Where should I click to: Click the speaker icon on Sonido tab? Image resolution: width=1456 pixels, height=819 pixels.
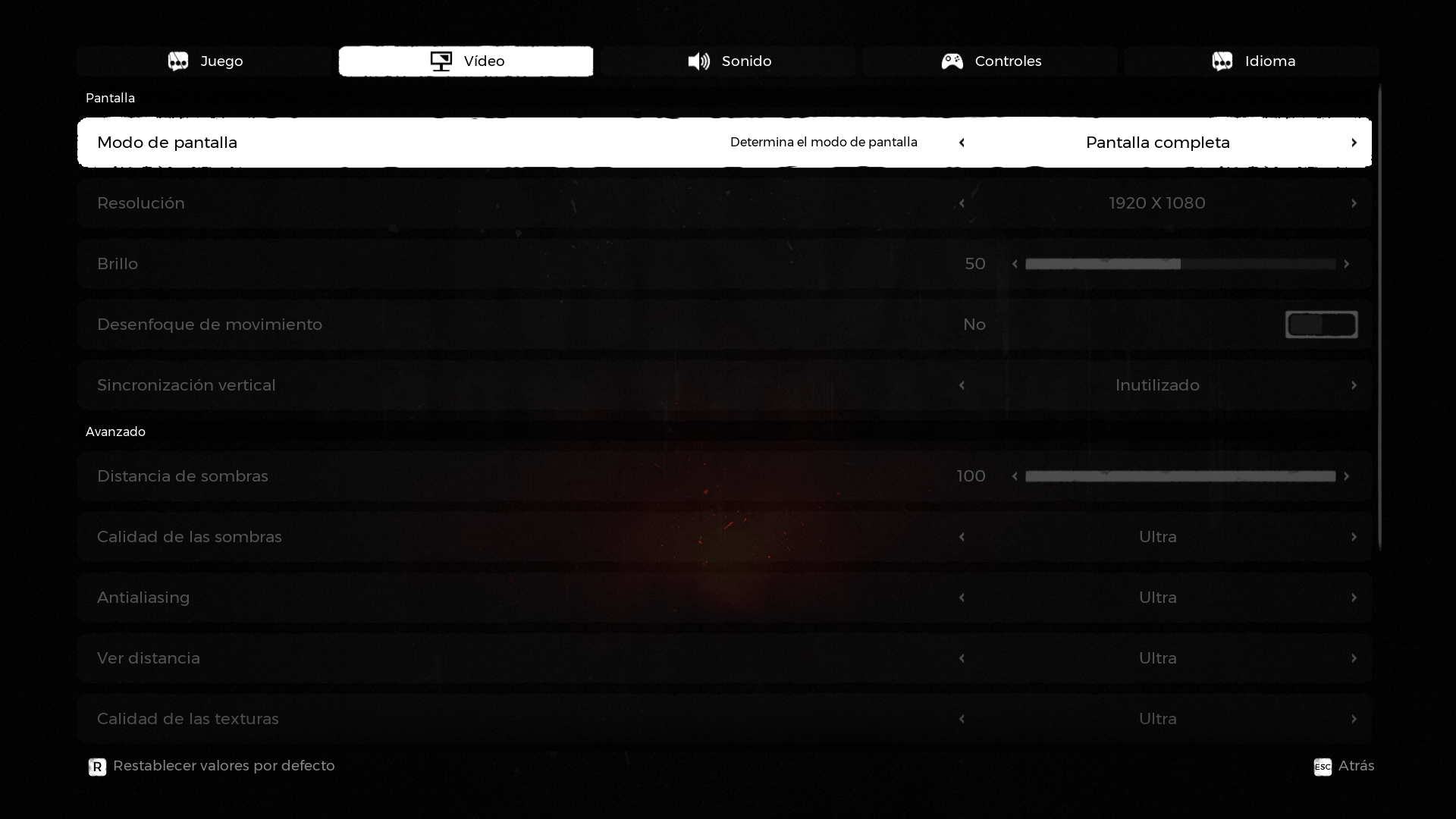(698, 61)
